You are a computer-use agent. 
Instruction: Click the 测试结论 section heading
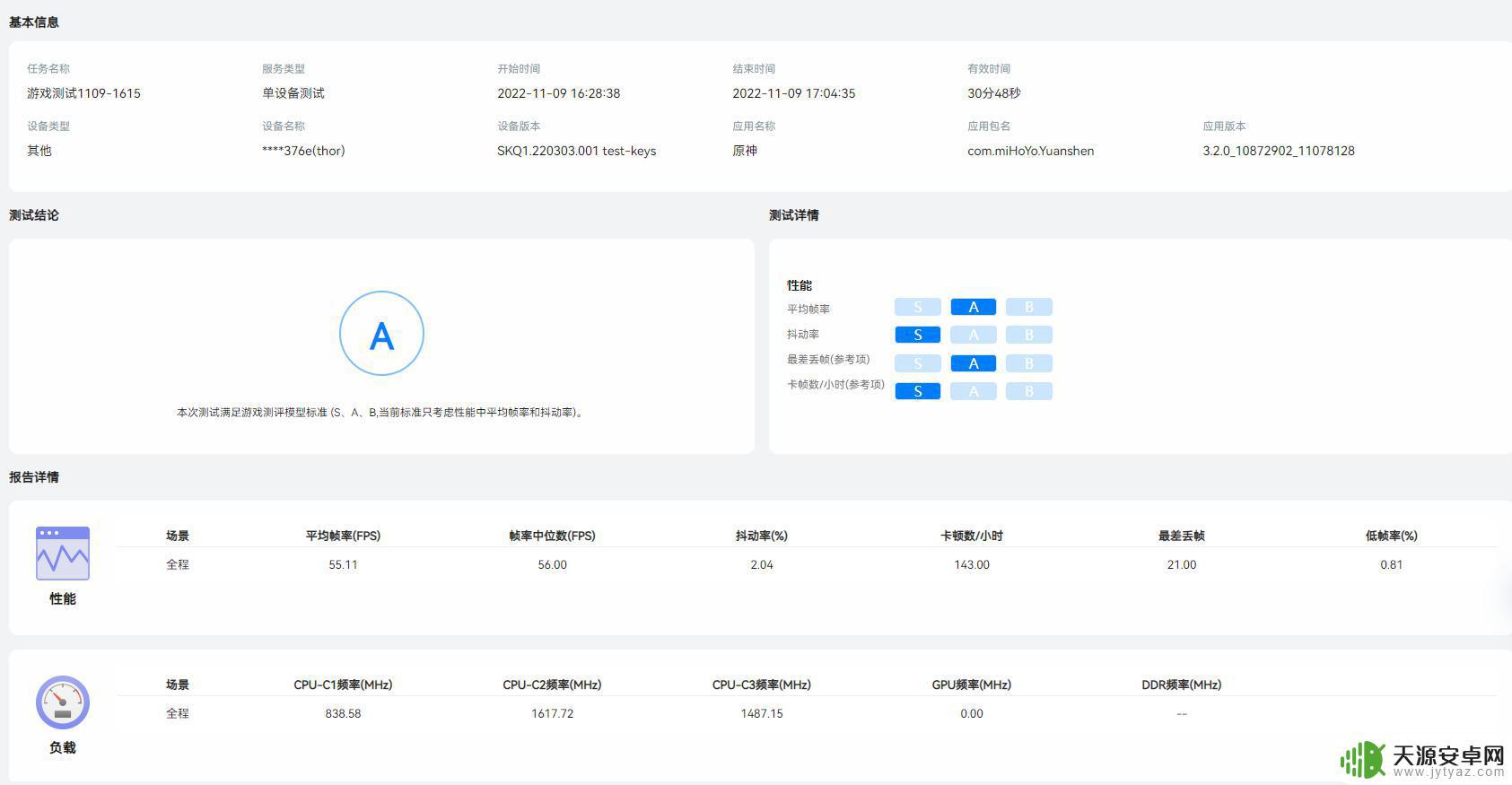(34, 215)
